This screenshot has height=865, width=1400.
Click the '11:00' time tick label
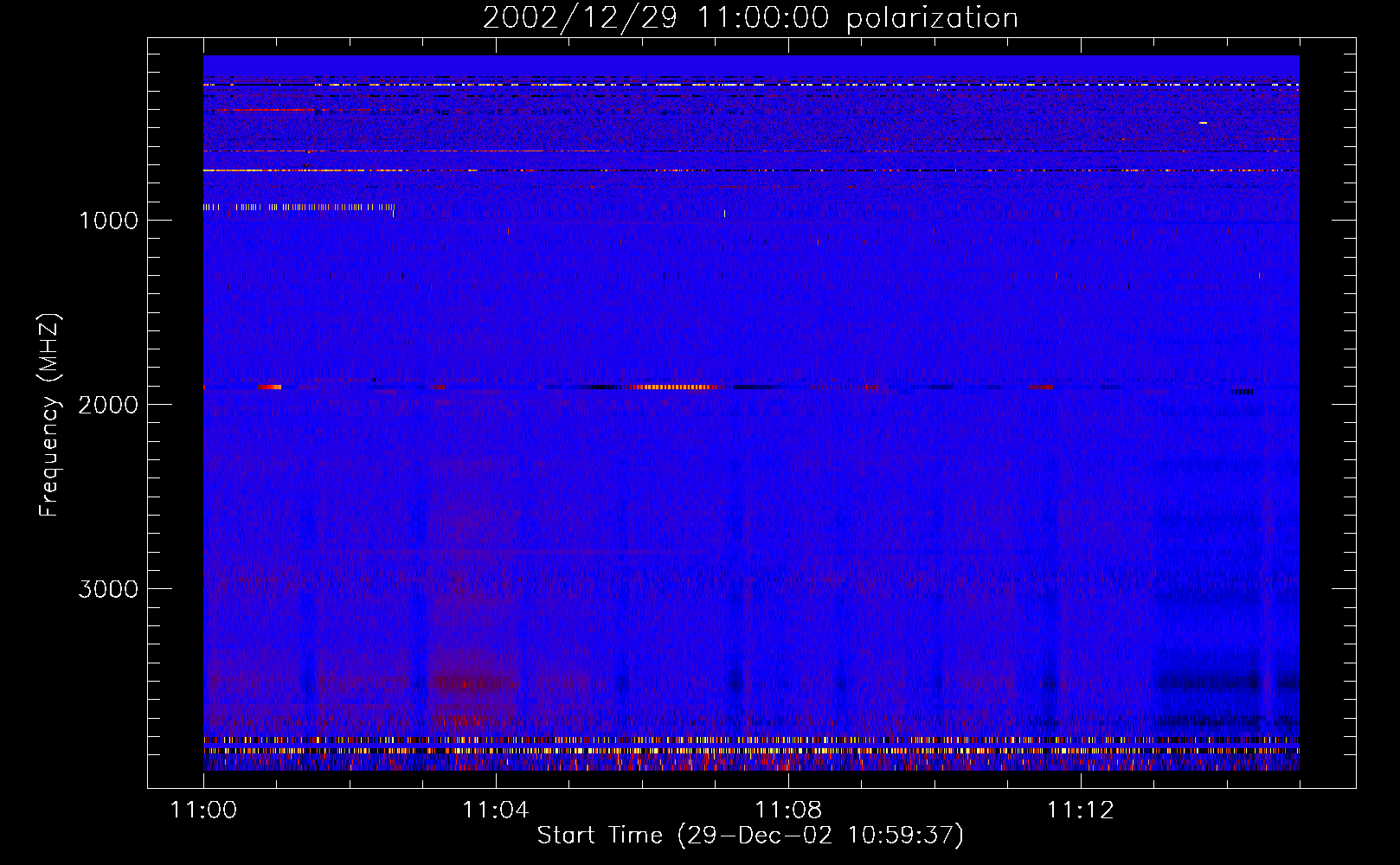[x=203, y=811]
